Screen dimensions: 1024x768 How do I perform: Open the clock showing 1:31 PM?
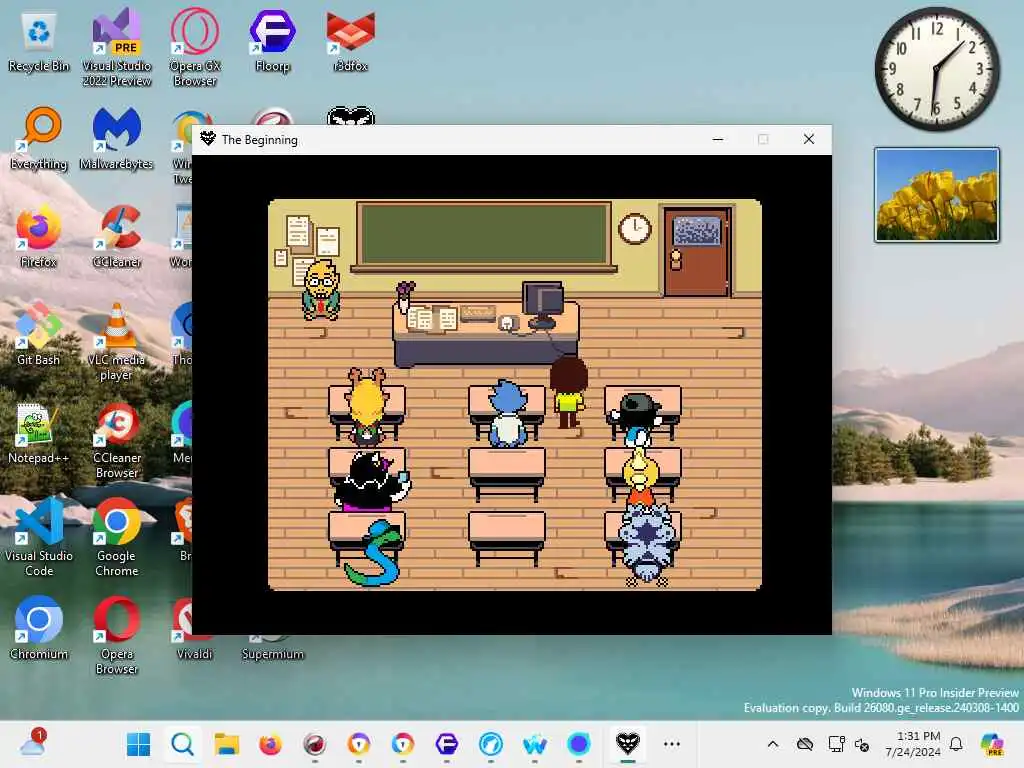coord(913,744)
